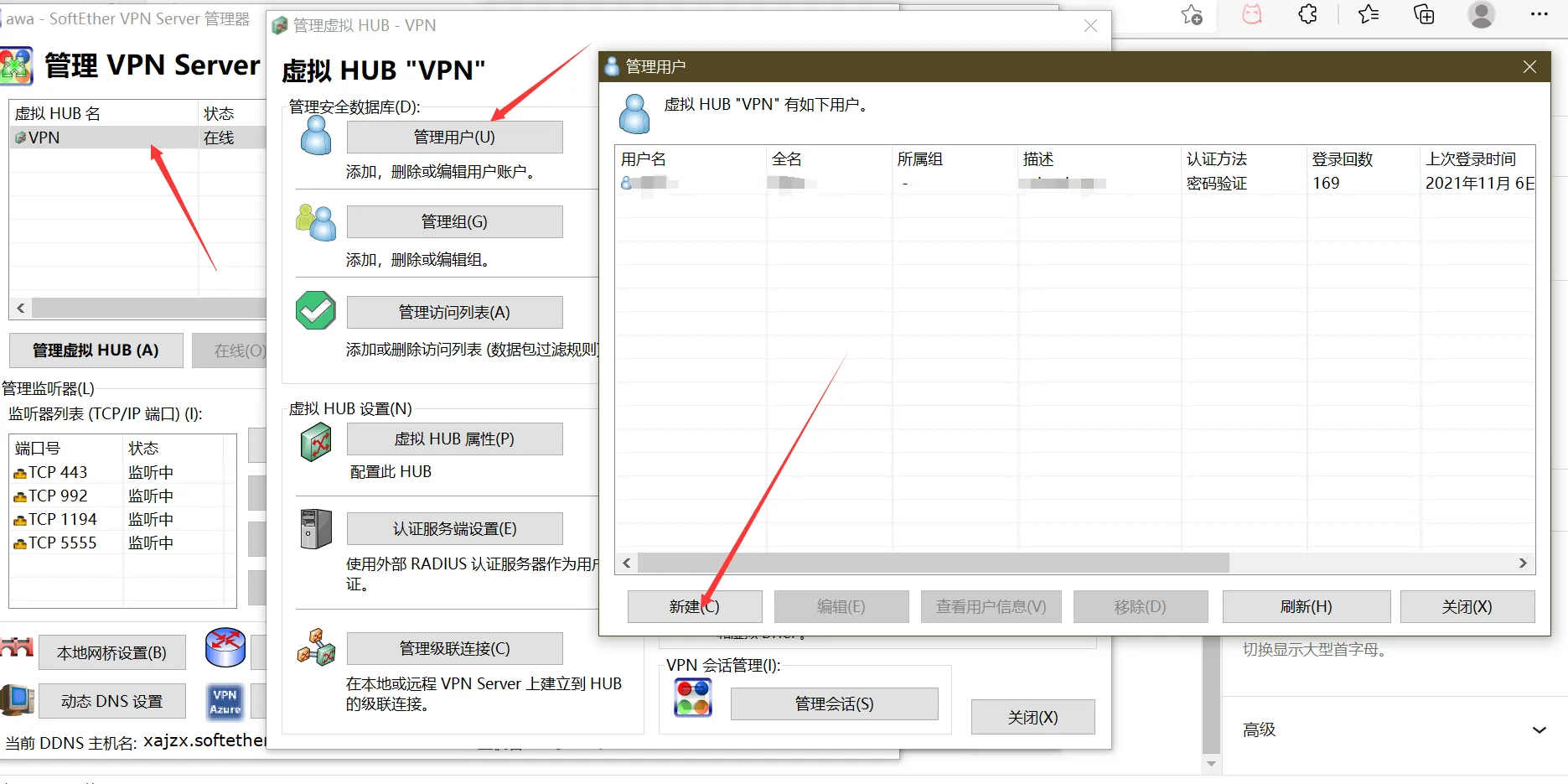
Task: Click the 刷新(H) refresh button
Action: (1307, 606)
